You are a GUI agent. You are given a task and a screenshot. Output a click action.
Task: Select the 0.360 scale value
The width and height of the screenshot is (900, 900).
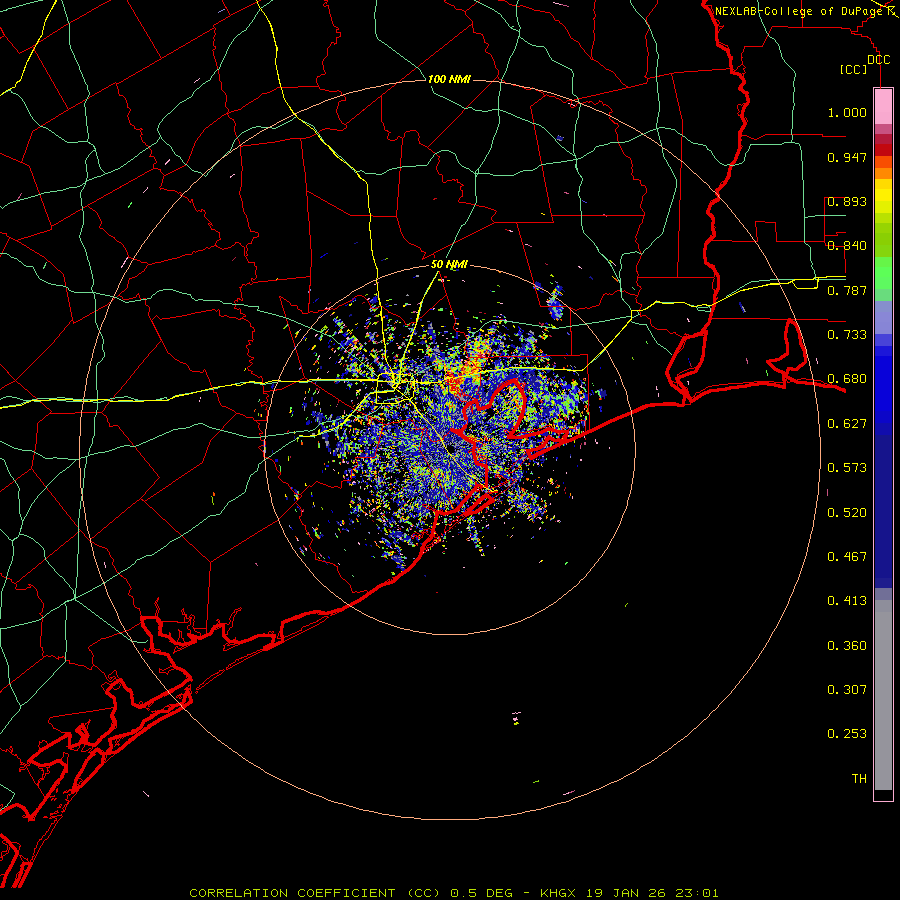click(847, 646)
